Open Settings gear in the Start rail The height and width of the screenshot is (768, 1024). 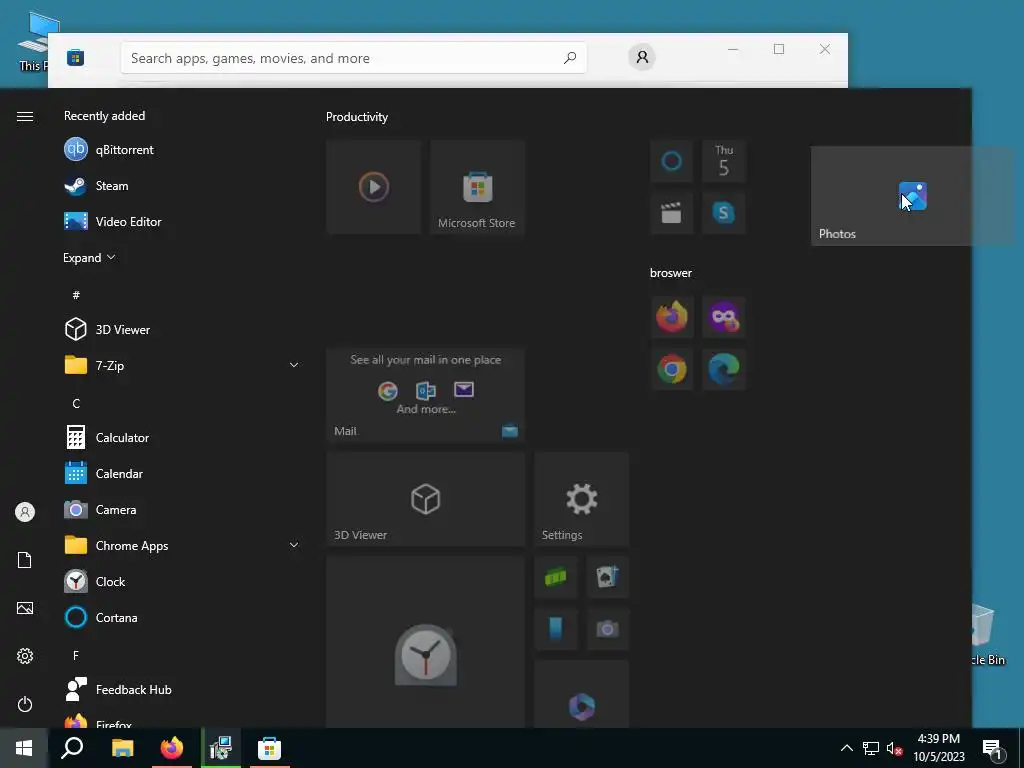pyautogui.click(x=25, y=656)
